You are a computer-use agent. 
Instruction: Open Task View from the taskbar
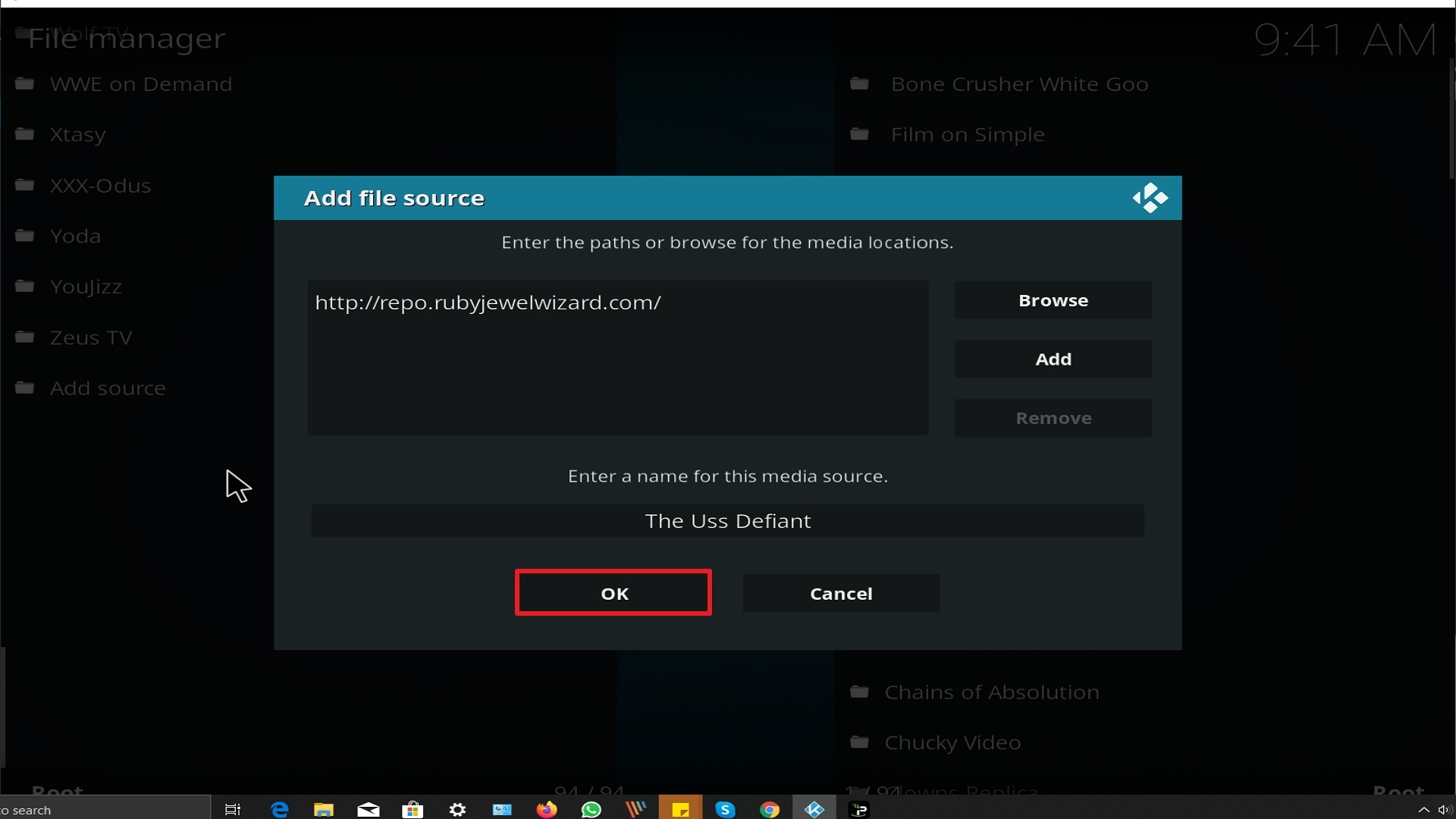pyautogui.click(x=233, y=809)
